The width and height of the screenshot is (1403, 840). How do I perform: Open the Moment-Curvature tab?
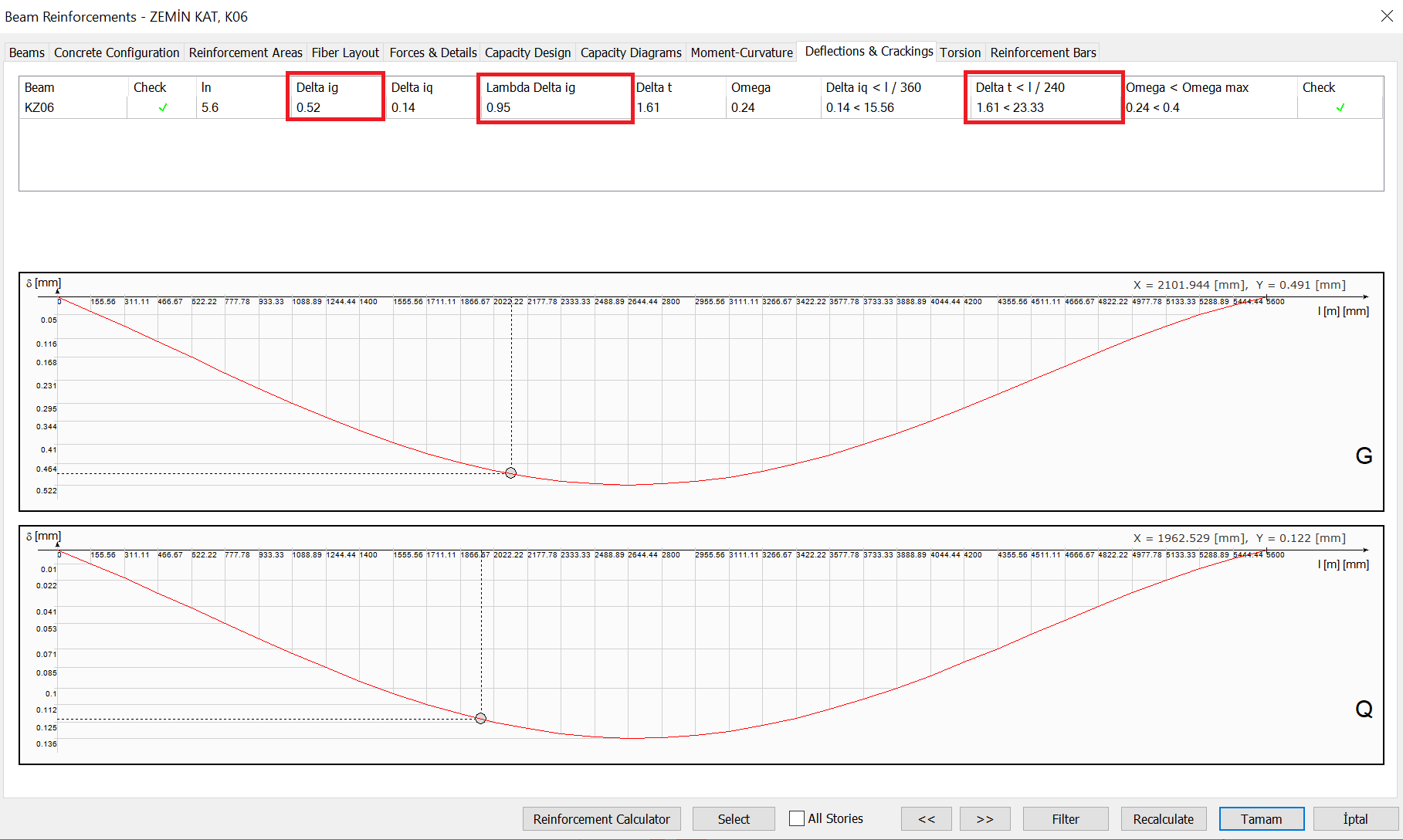click(741, 52)
